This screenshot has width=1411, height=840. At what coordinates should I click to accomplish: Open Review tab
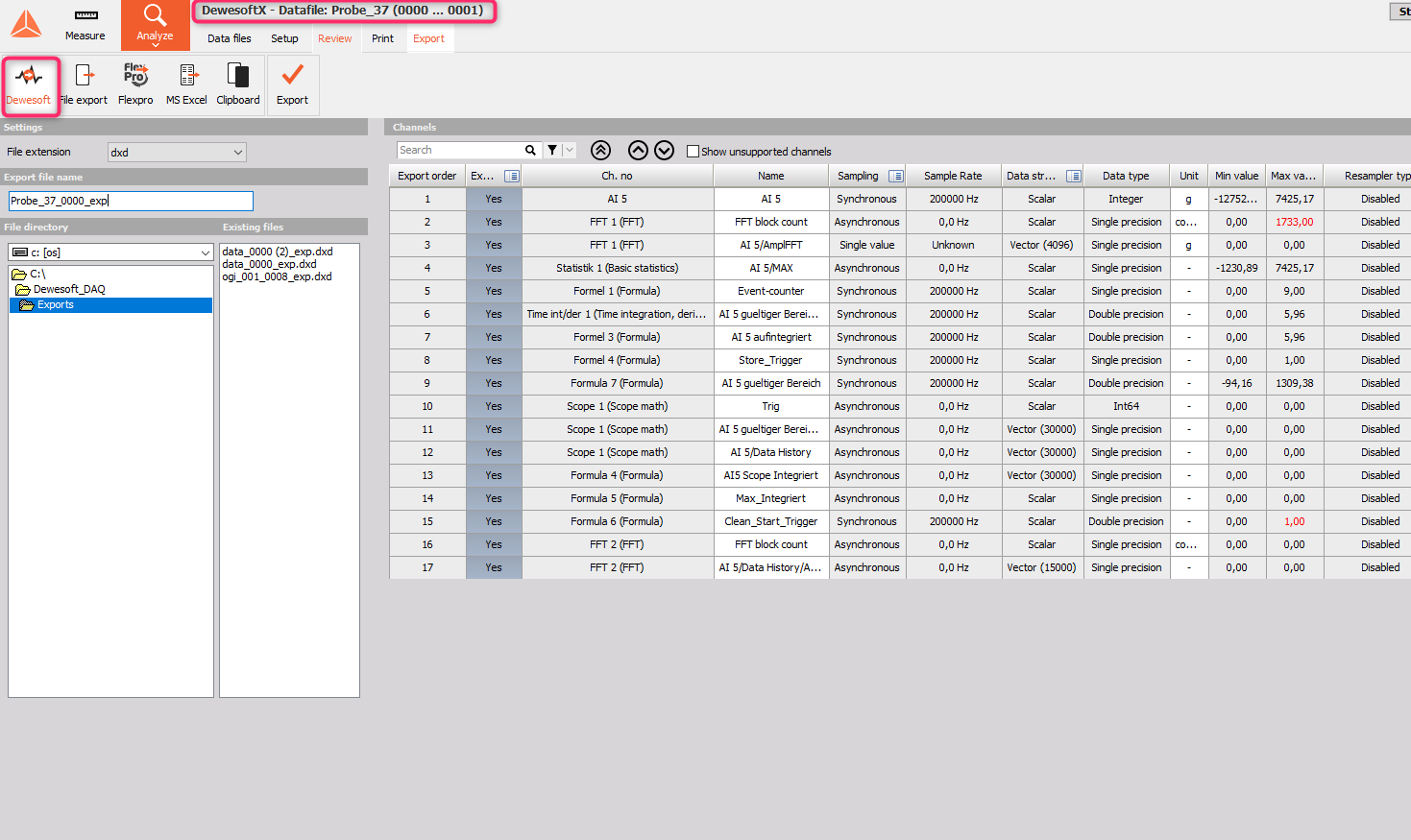334,38
